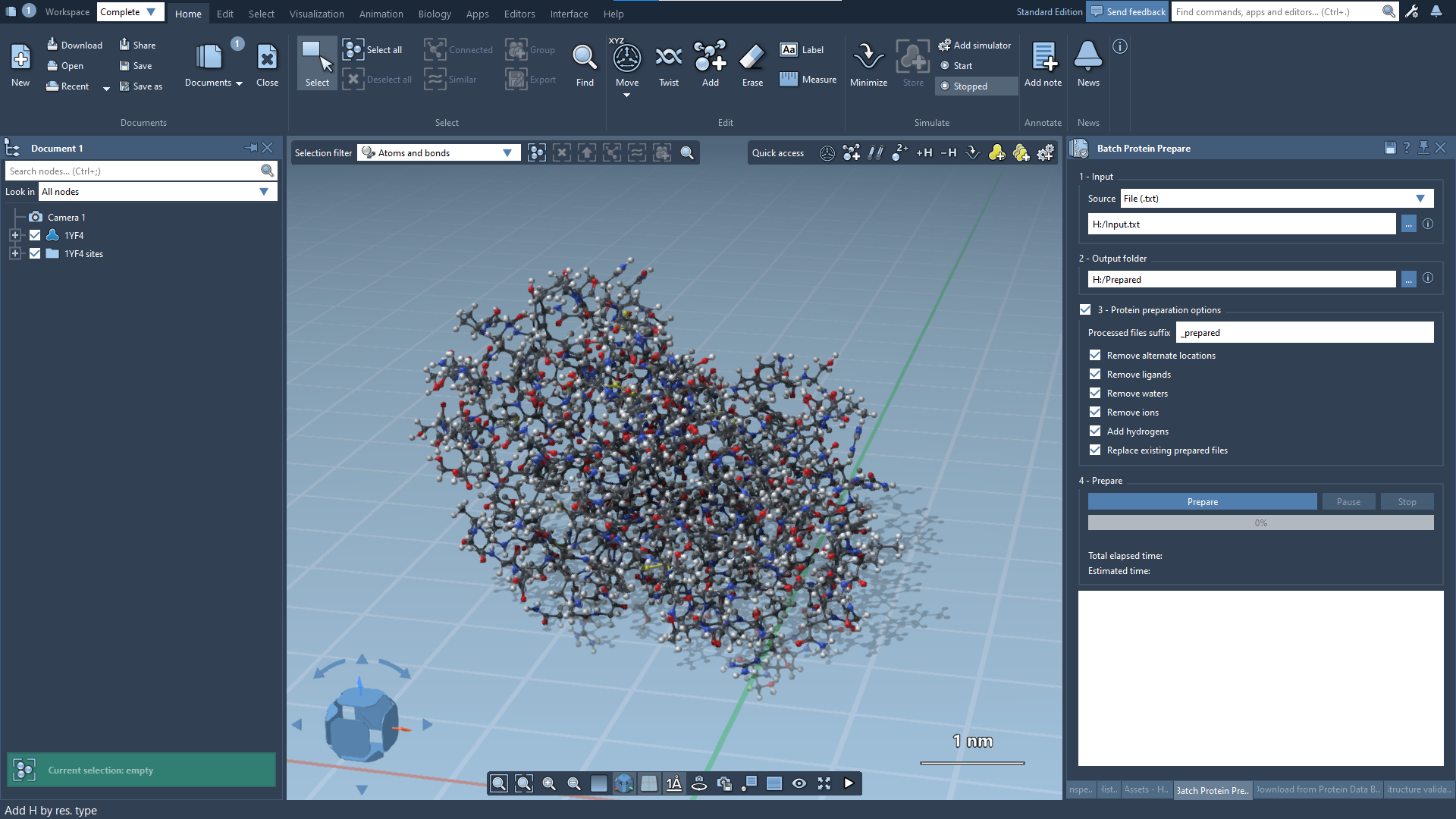Open the Measure tool

click(808, 80)
